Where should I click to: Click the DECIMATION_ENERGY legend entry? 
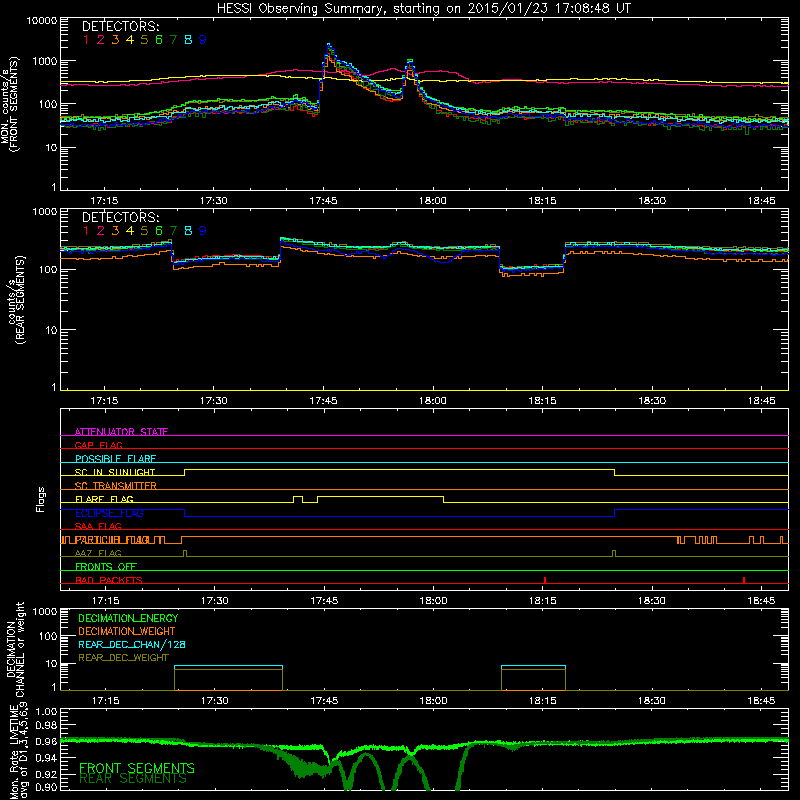click(x=128, y=618)
